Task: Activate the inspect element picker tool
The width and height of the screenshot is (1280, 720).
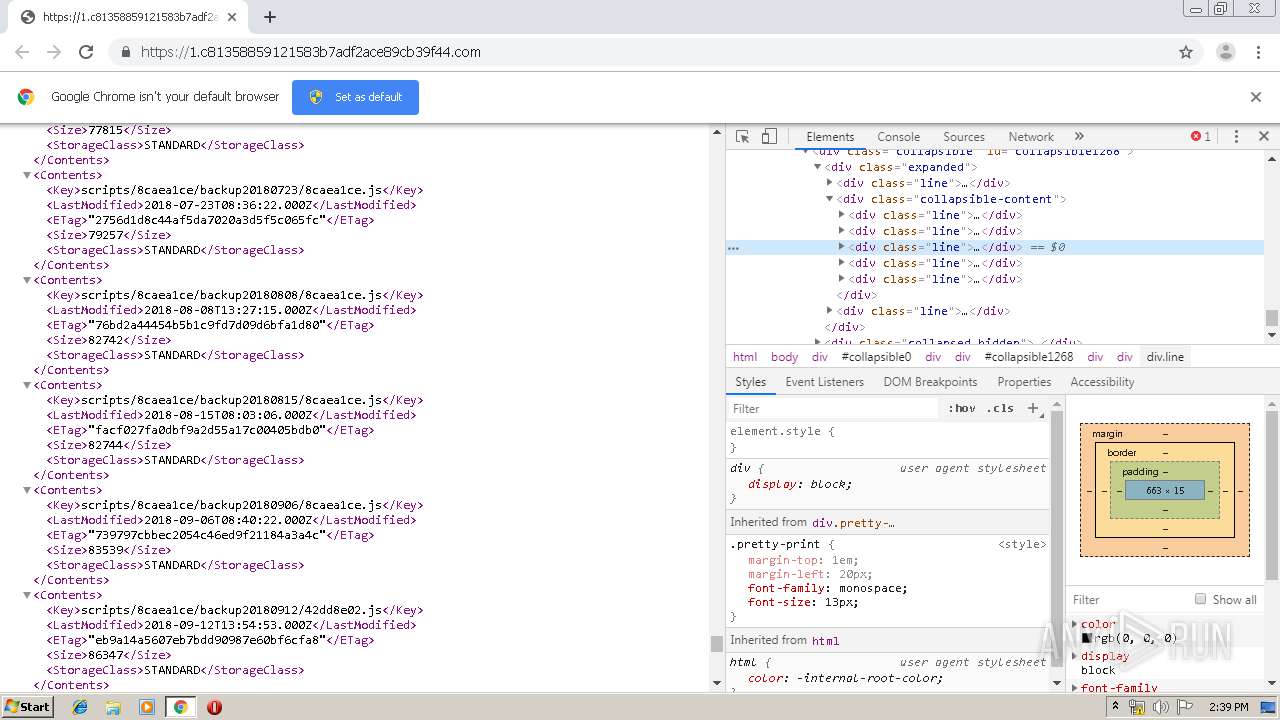Action: 742,137
